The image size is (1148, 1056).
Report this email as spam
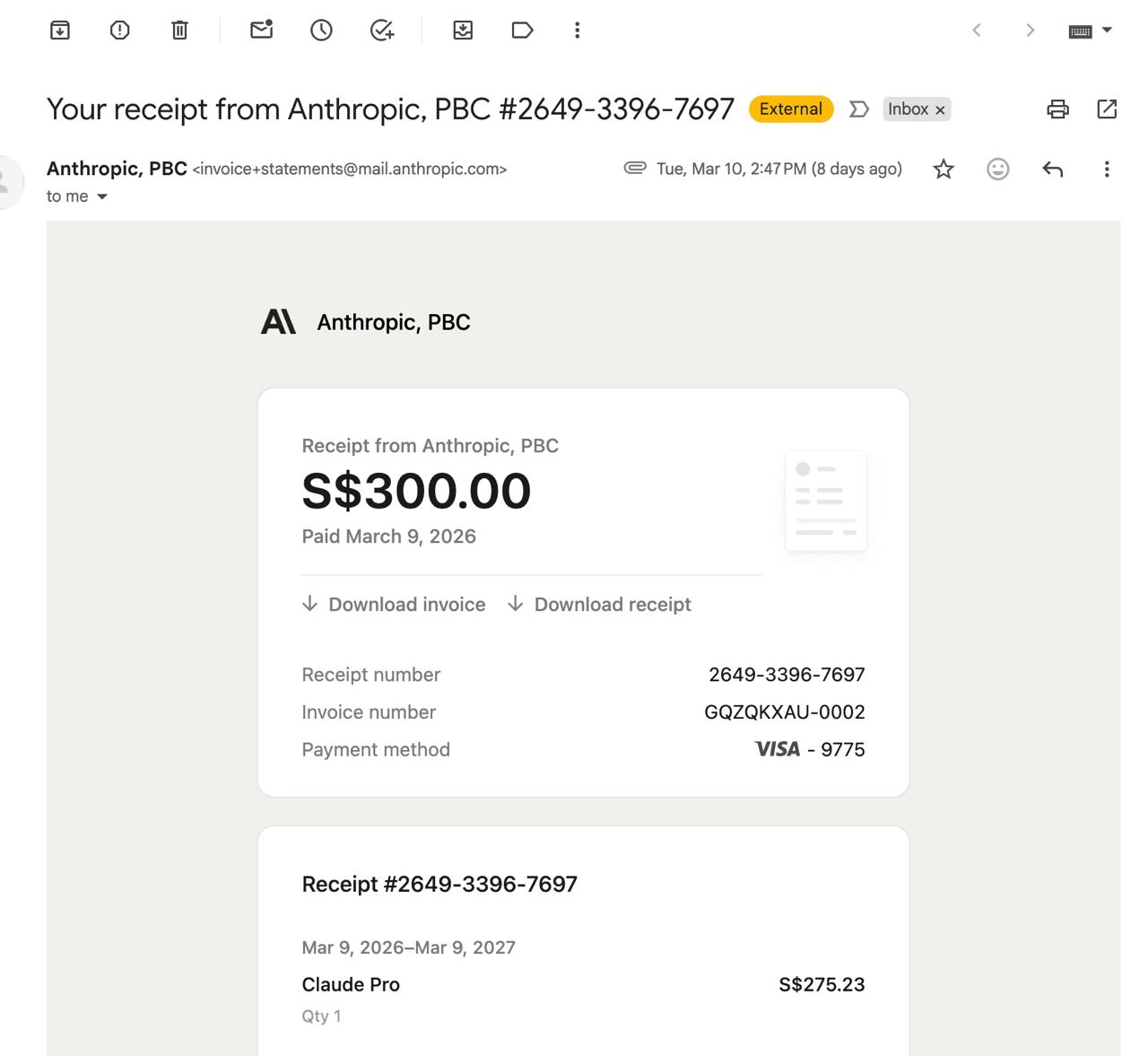(x=119, y=31)
